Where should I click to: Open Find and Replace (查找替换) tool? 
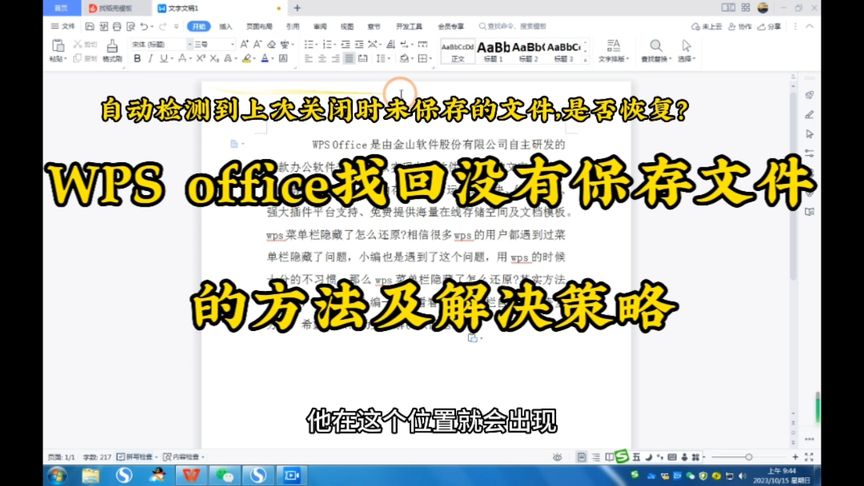[656, 51]
